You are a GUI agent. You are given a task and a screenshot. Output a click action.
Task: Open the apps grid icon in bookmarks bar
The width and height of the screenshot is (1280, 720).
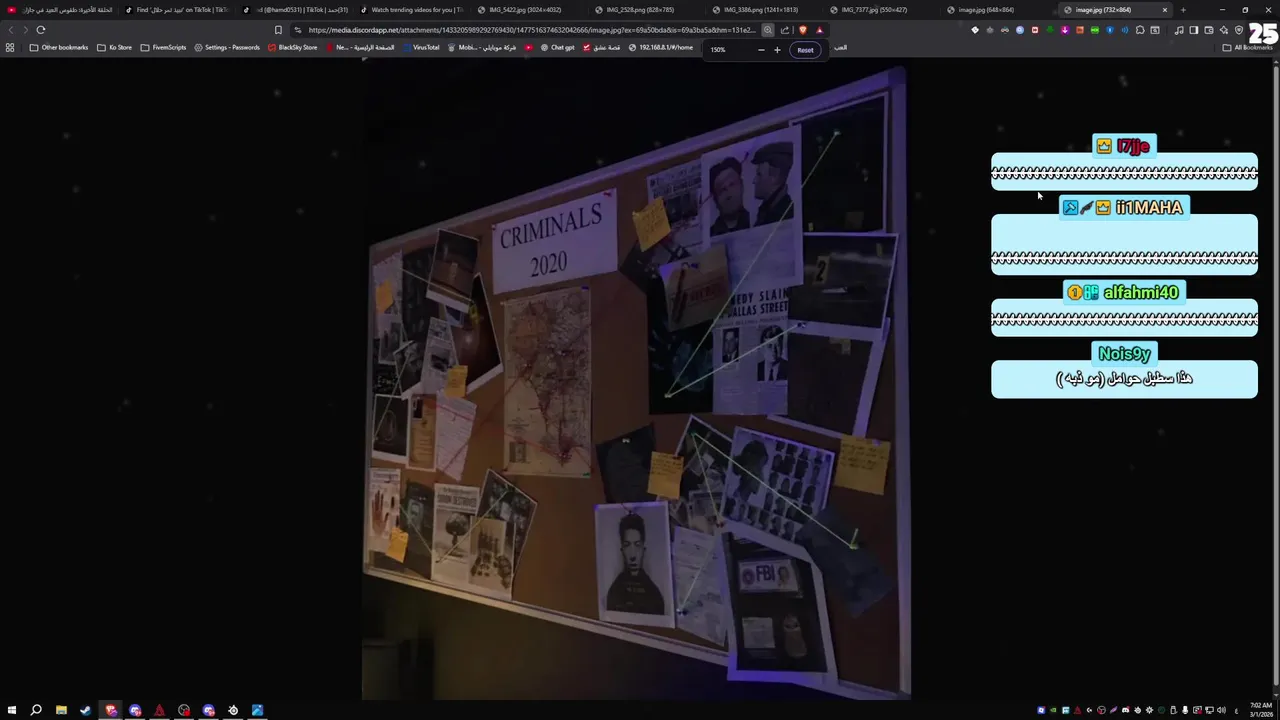coord(10,47)
